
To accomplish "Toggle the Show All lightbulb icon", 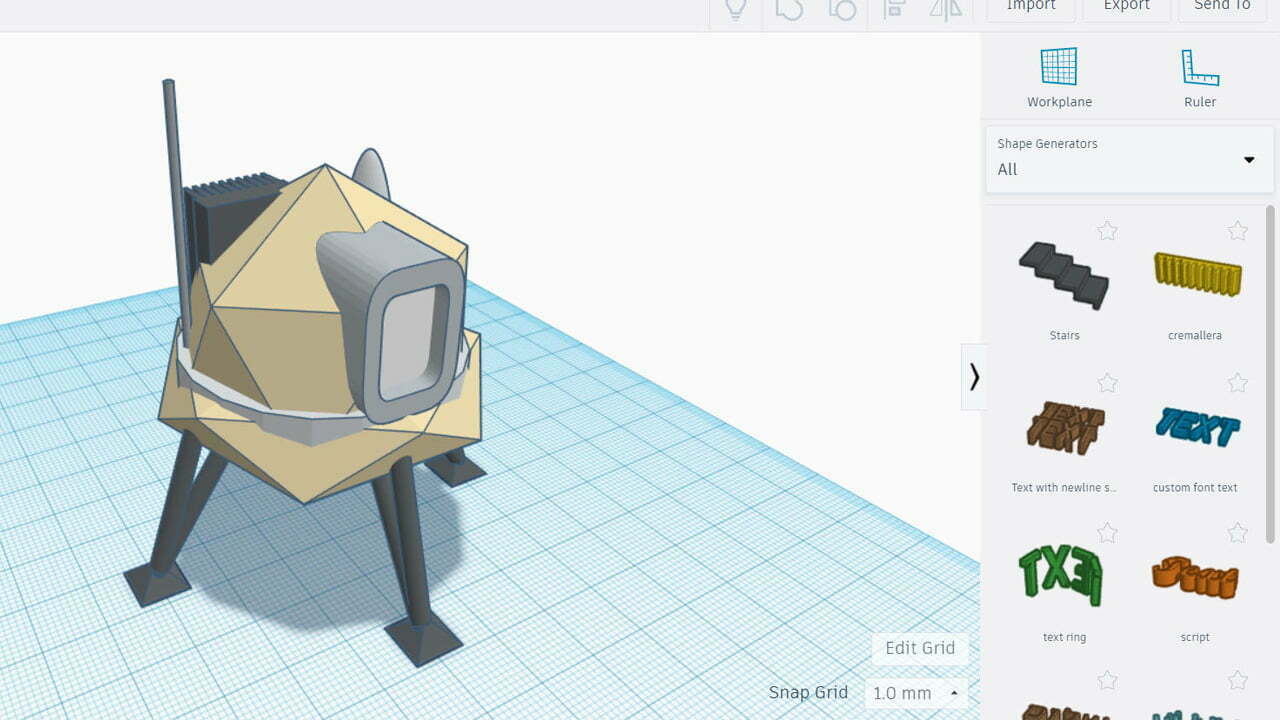I will coord(736,8).
